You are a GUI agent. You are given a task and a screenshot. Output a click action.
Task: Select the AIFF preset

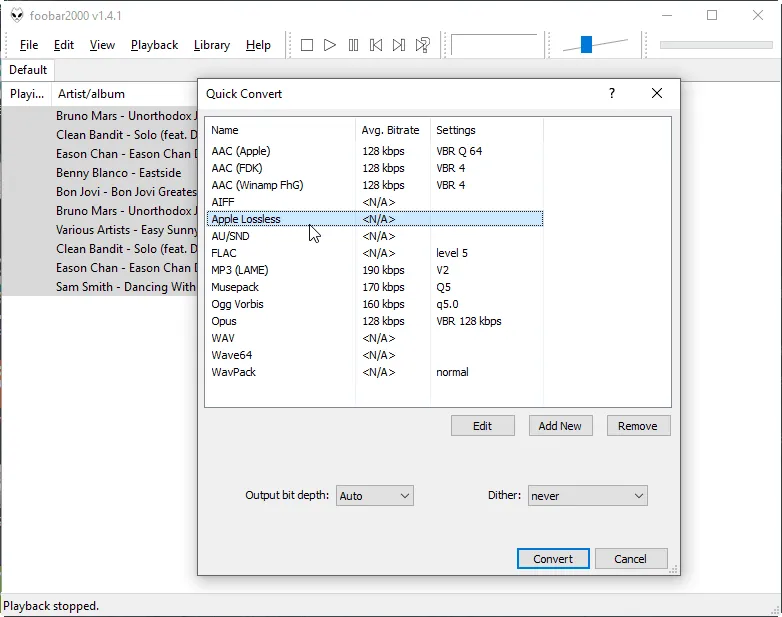tap(375, 202)
